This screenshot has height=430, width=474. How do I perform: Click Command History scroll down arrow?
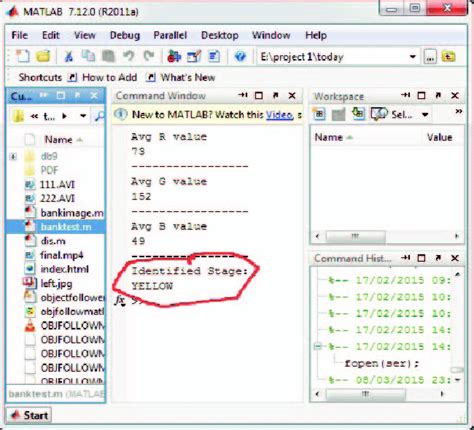[457, 380]
